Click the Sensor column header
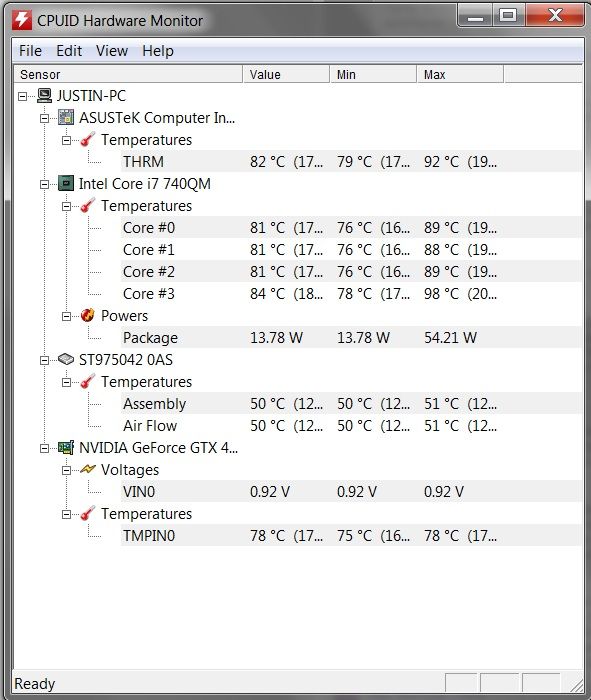The height and width of the screenshot is (700, 591). pos(129,75)
